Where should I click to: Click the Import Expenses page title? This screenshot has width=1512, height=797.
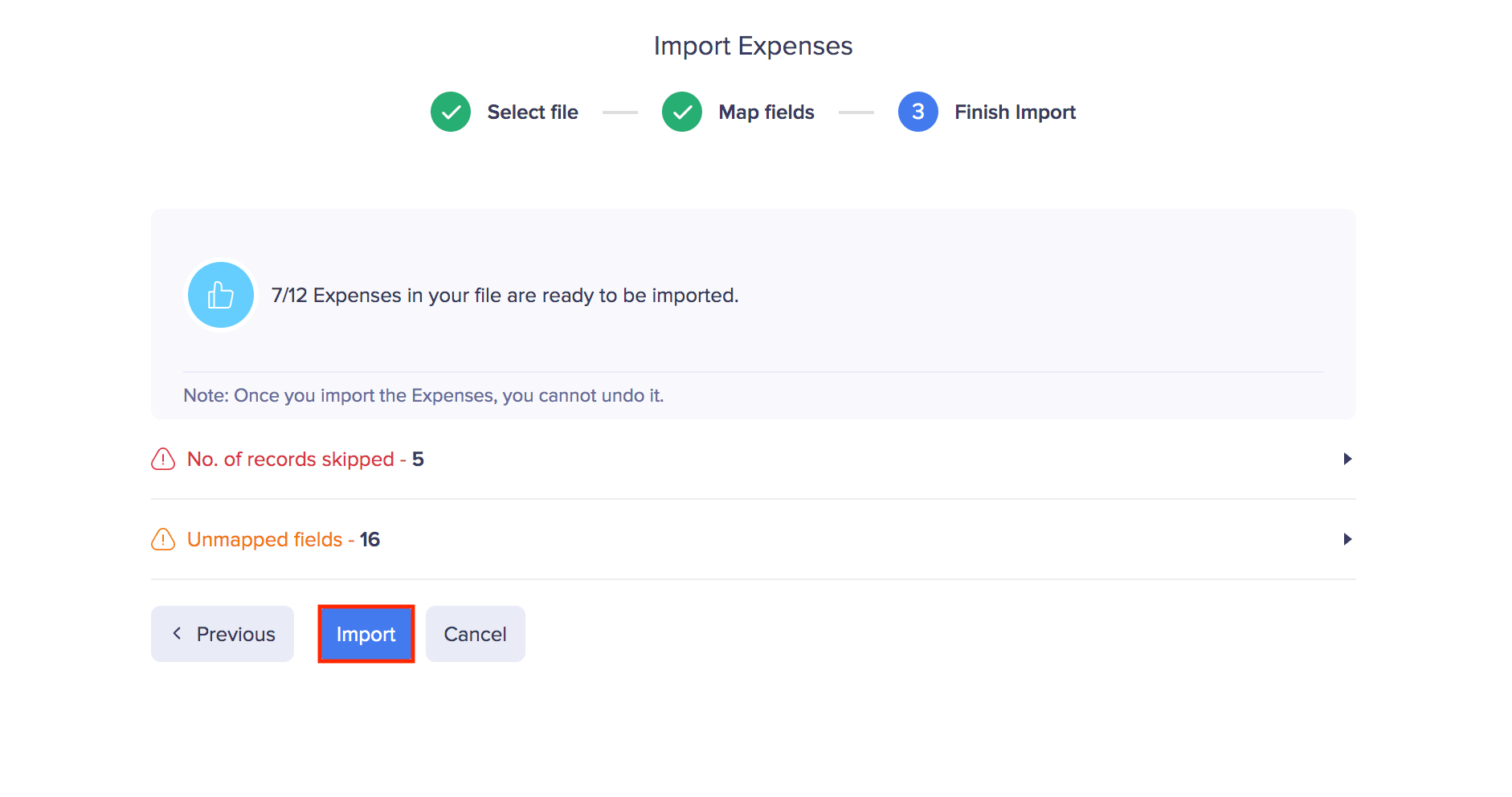754,46
